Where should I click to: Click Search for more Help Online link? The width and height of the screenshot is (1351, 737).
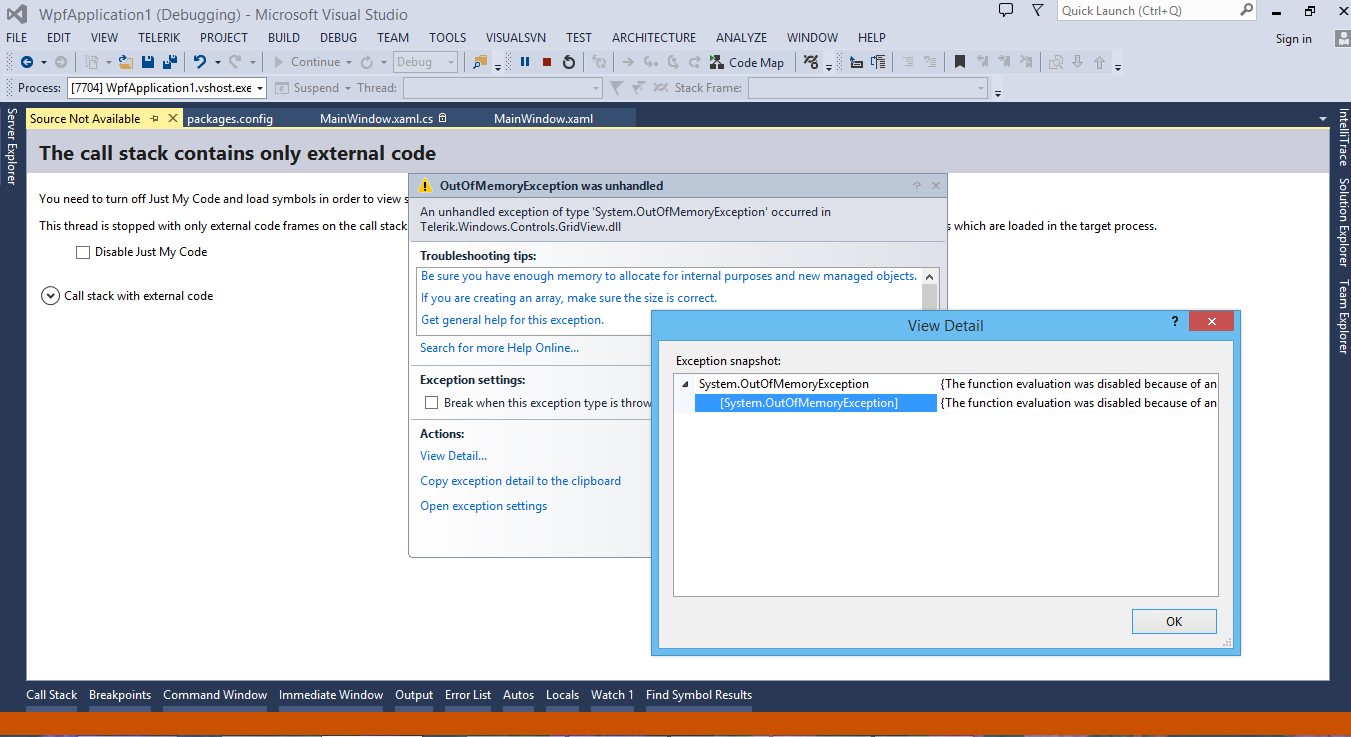499,348
